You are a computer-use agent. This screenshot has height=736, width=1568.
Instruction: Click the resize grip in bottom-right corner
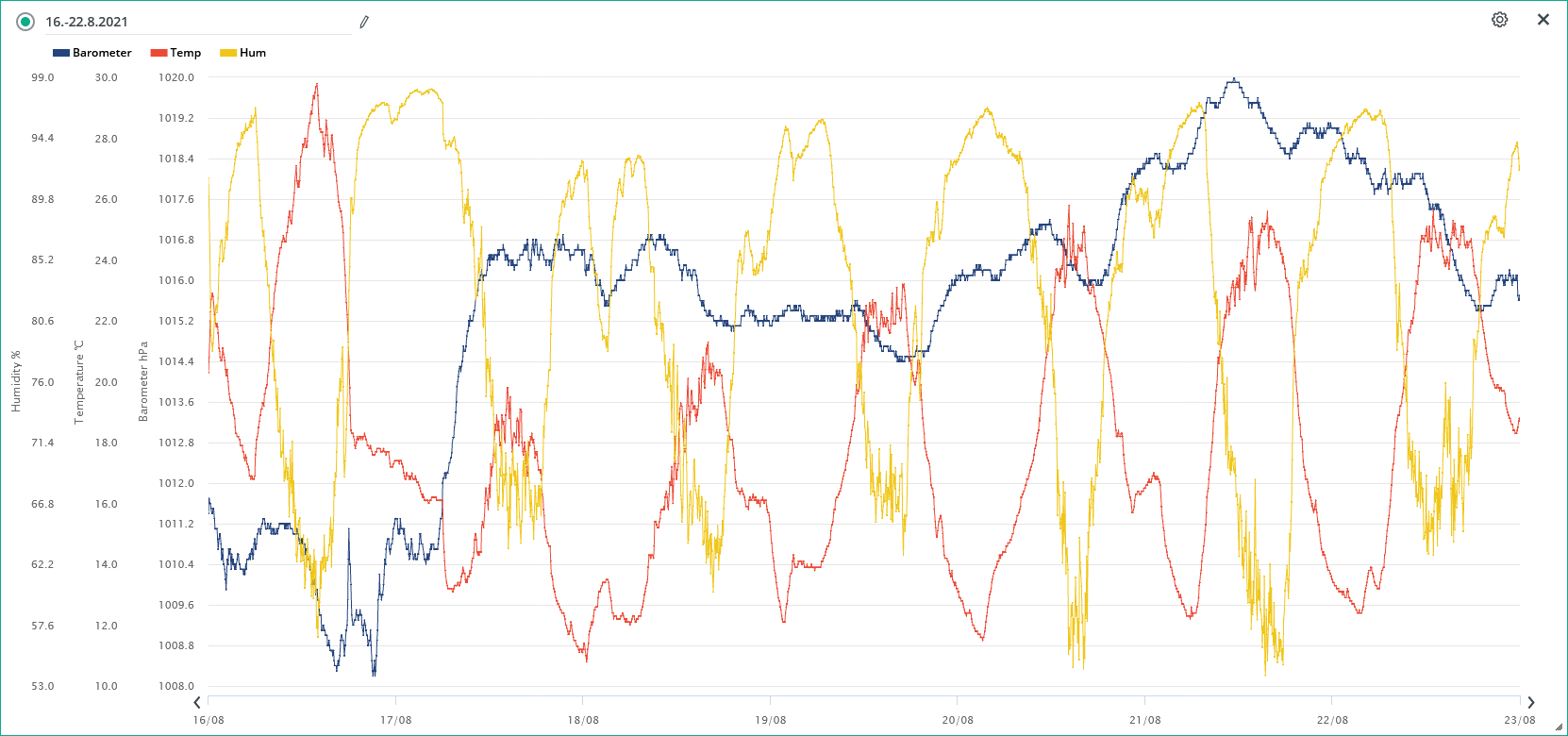pos(1559,728)
